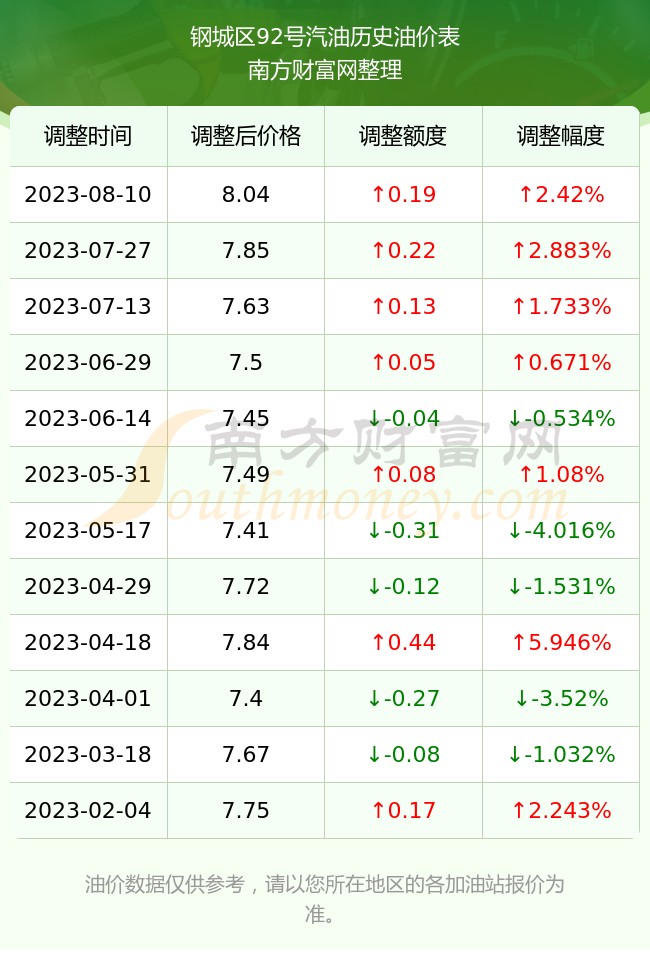Screen dimensions: 650x980
Task: Select the 7.5 price cell
Action: (x=246, y=362)
